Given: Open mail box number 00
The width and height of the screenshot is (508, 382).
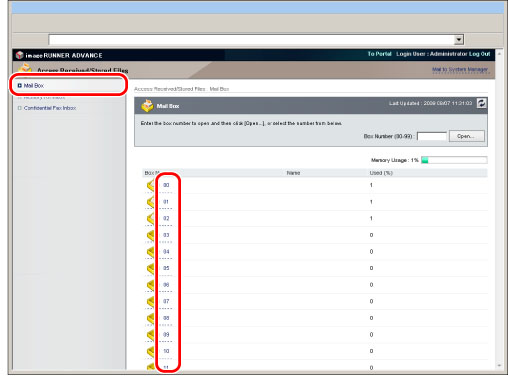Looking at the screenshot, I should 166,185.
